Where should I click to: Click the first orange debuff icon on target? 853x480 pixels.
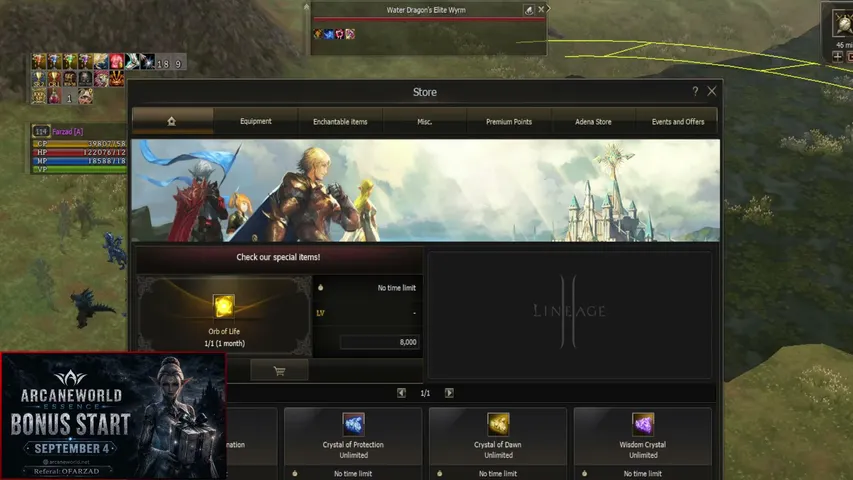point(318,34)
